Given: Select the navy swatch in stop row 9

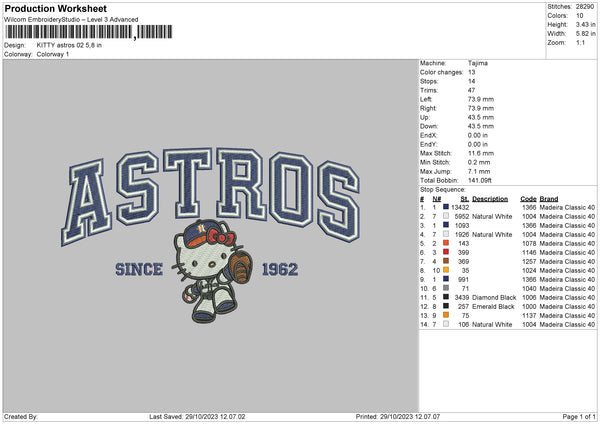Looking at the screenshot, I should (446, 279).
